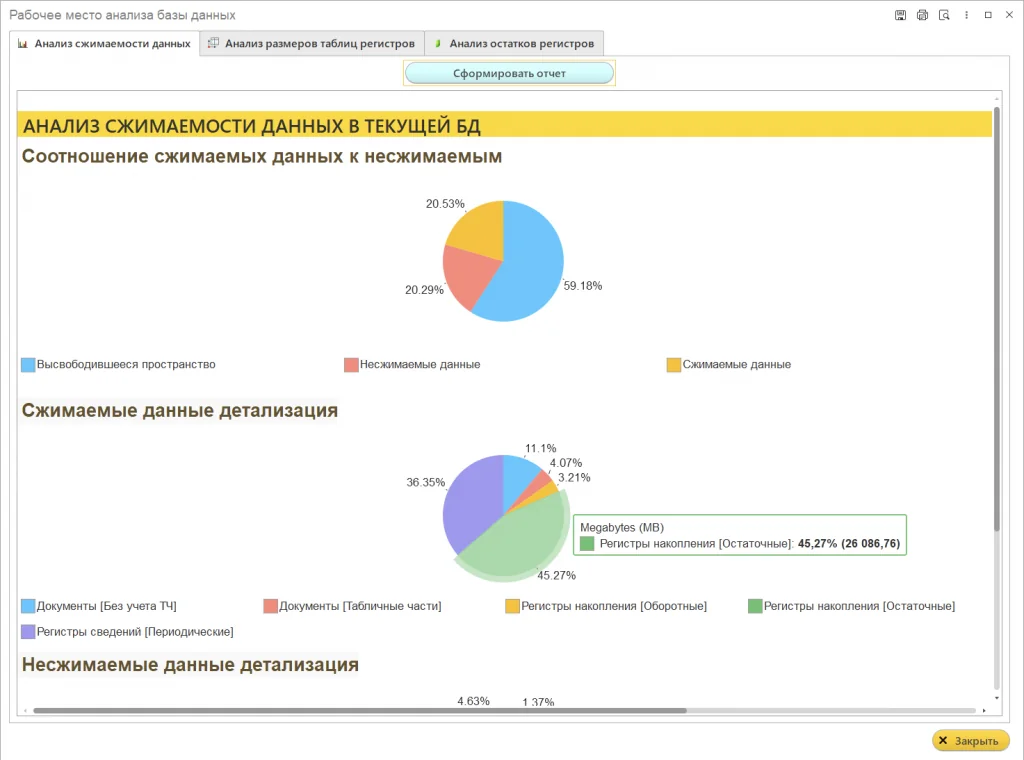1024x760 pixels.
Task: Click purple swatch for Регистры сведений [Периодические]
Action: tap(28, 632)
